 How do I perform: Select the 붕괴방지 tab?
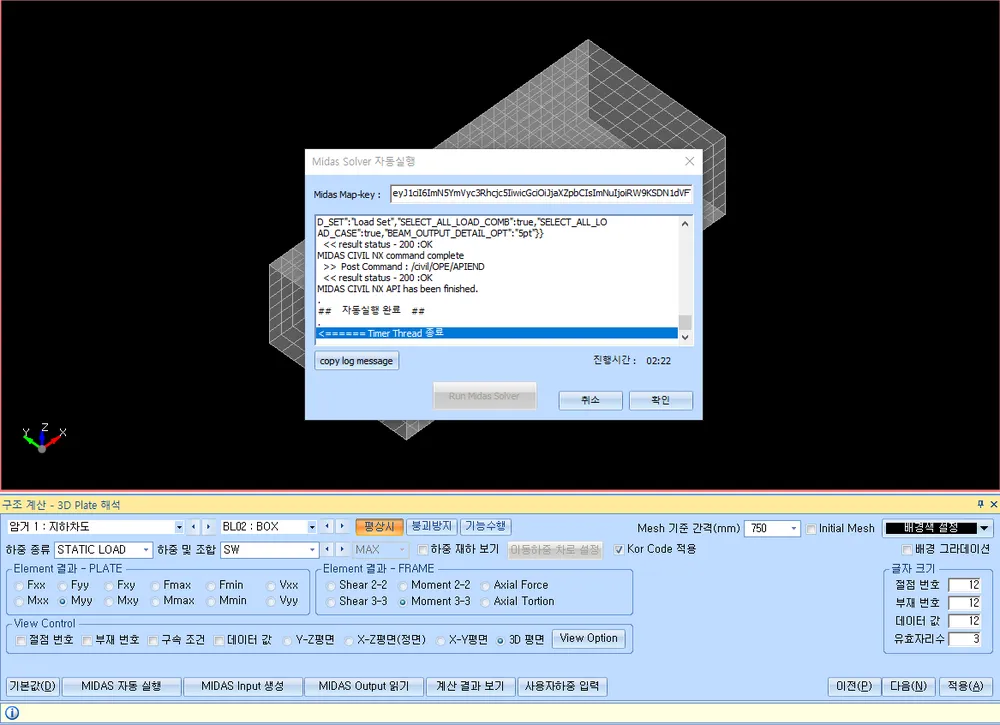pyautogui.click(x=431, y=527)
